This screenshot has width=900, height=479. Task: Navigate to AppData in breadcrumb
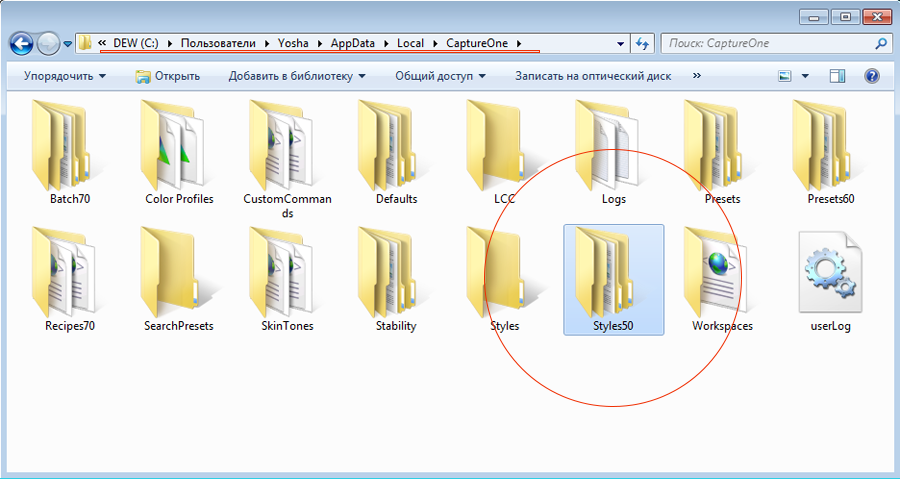[352, 43]
